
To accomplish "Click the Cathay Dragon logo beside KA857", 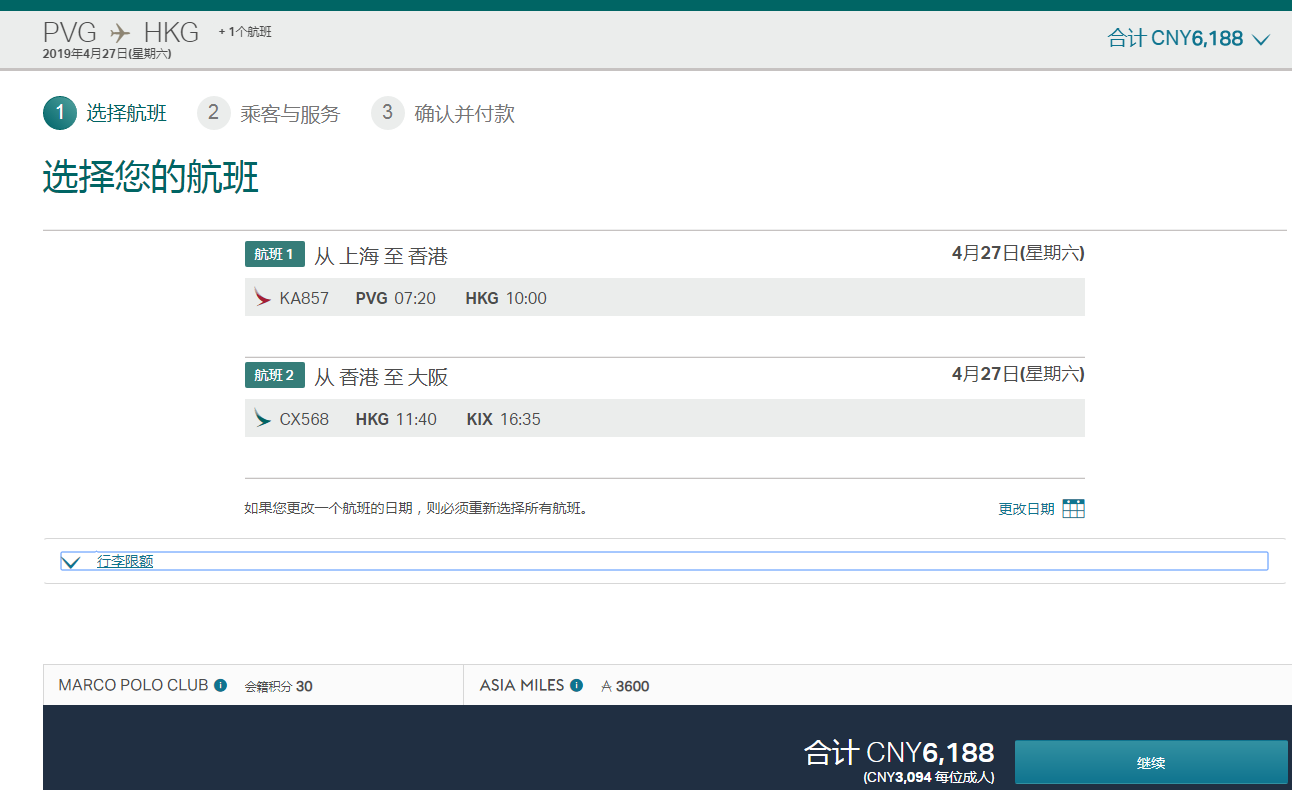I will 263,297.
